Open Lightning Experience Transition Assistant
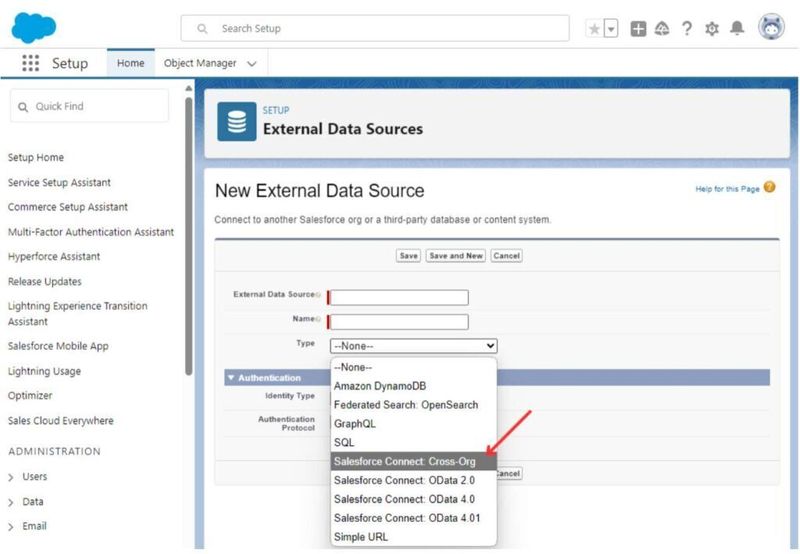Image resolution: width=800 pixels, height=554 pixels. coord(78,313)
